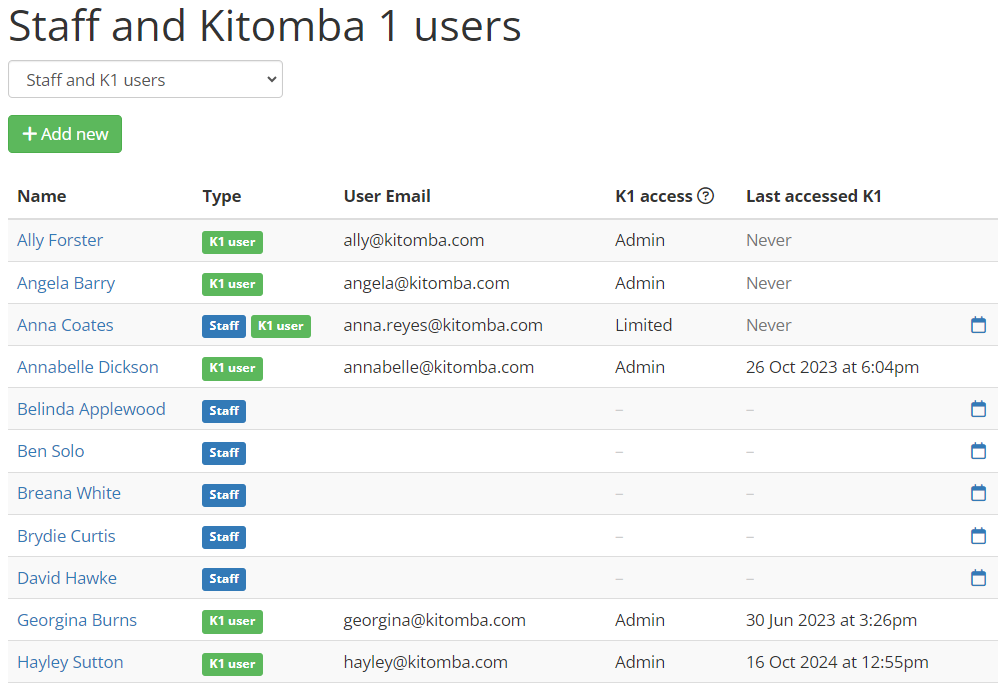Click the email anna.reyes@kitomba.com

pyautogui.click(x=443, y=325)
